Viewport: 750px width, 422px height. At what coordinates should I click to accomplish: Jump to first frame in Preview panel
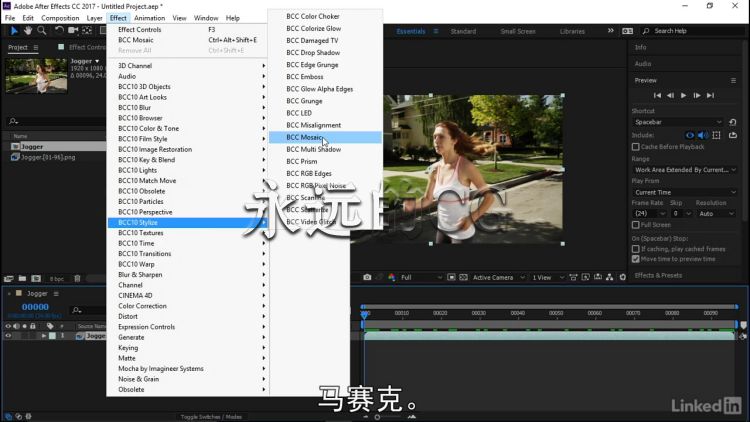tap(657, 95)
